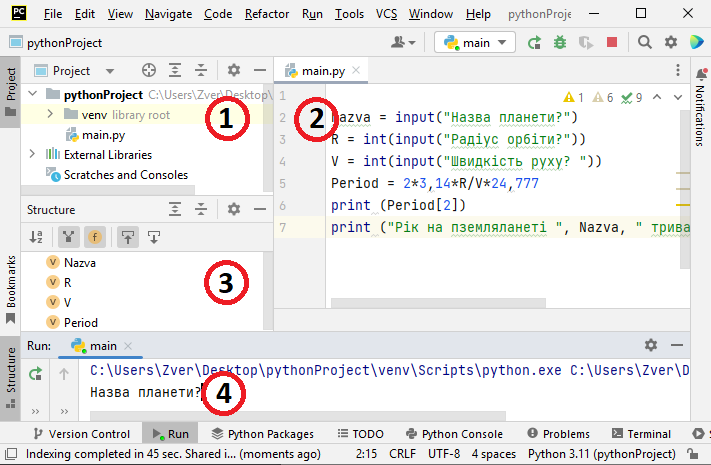711x465 pixels.
Task: Run the main configuration with green arrow
Action: (x=535, y=42)
